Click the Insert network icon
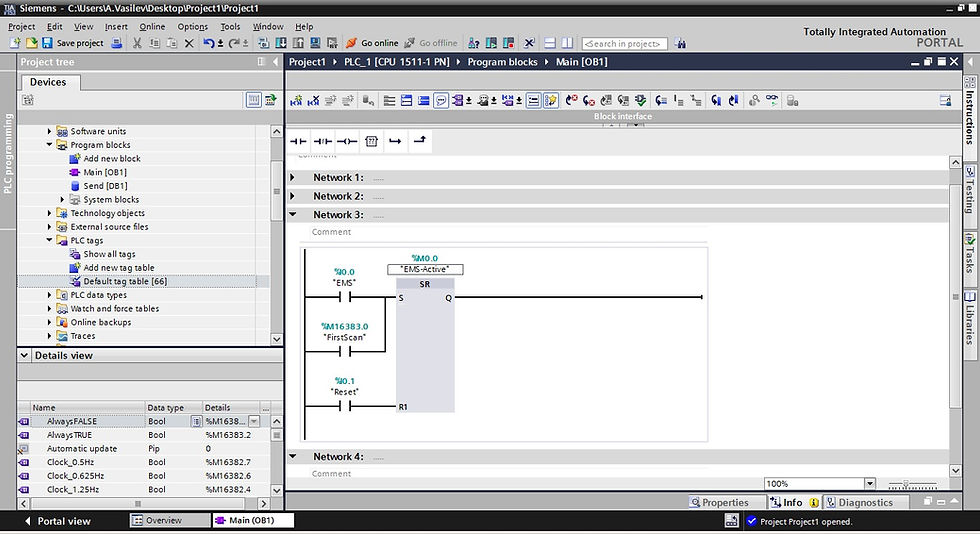Screen dimensions: 980x534 pyautogui.click(x=296, y=101)
